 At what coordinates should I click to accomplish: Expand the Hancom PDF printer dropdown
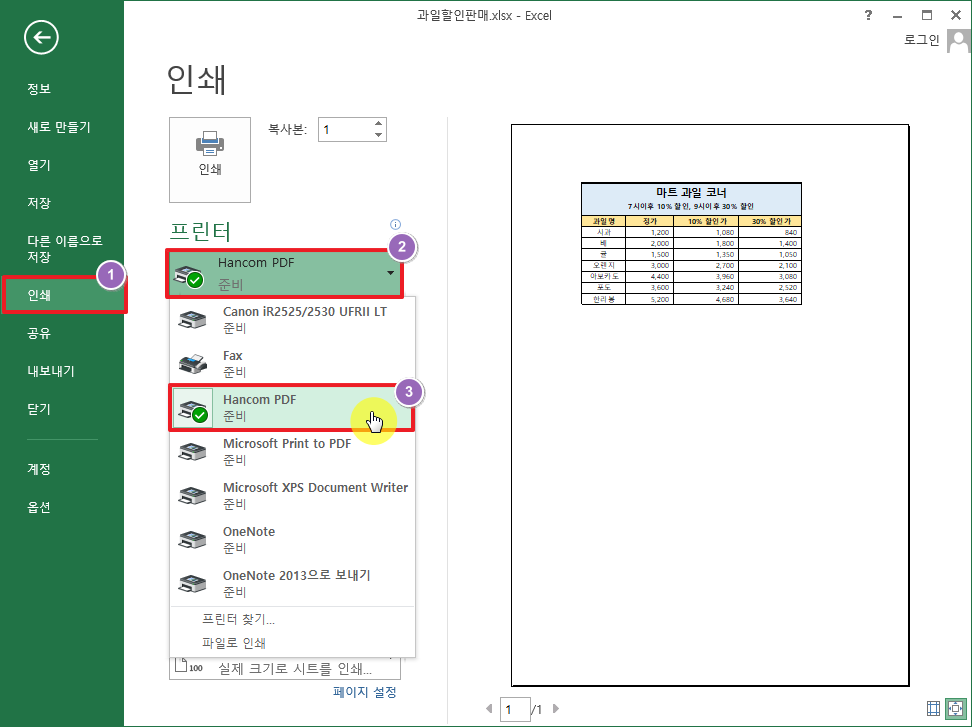tap(285, 273)
